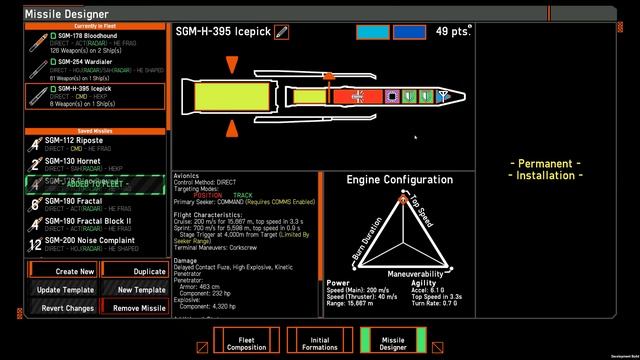
Task: Select saved missile SGM-190 Fractal Block II
Action: tap(95, 224)
